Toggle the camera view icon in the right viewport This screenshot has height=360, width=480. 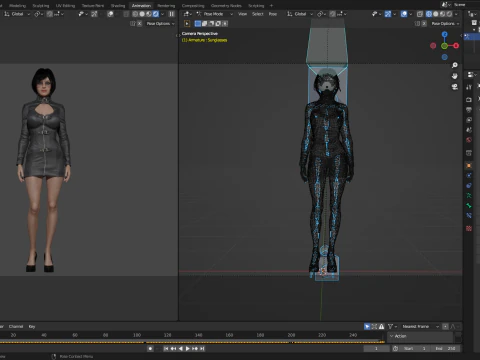click(x=455, y=87)
